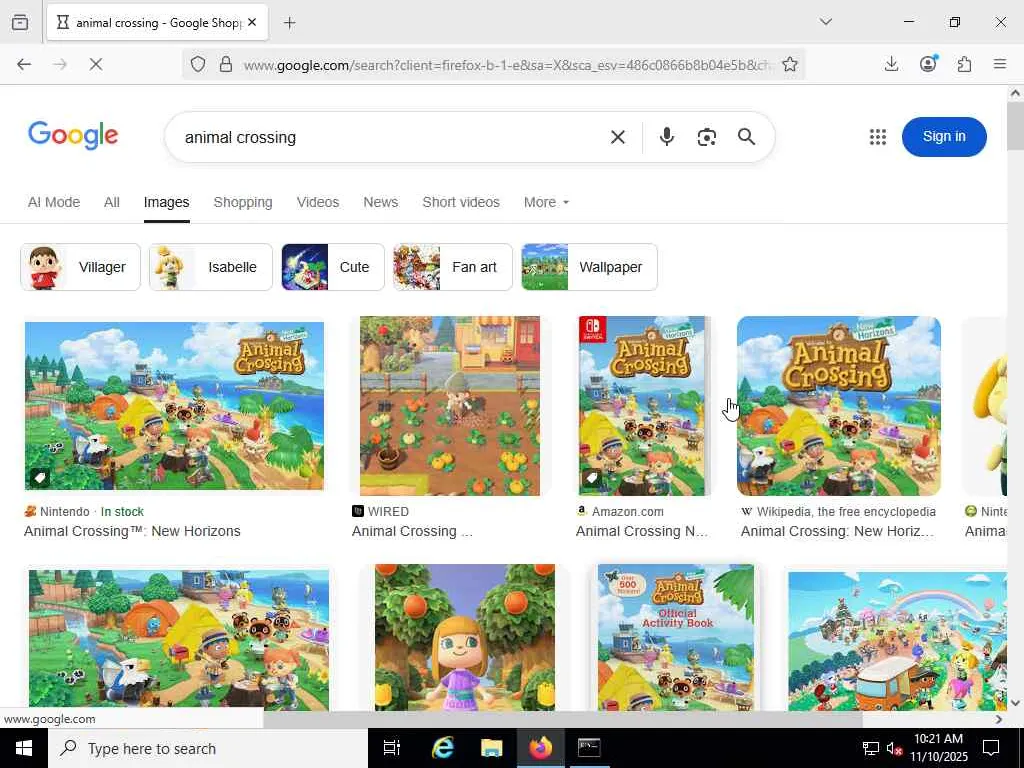This screenshot has width=1024, height=768.
Task: Switch to the Videos tab
Action: point(318,202)
